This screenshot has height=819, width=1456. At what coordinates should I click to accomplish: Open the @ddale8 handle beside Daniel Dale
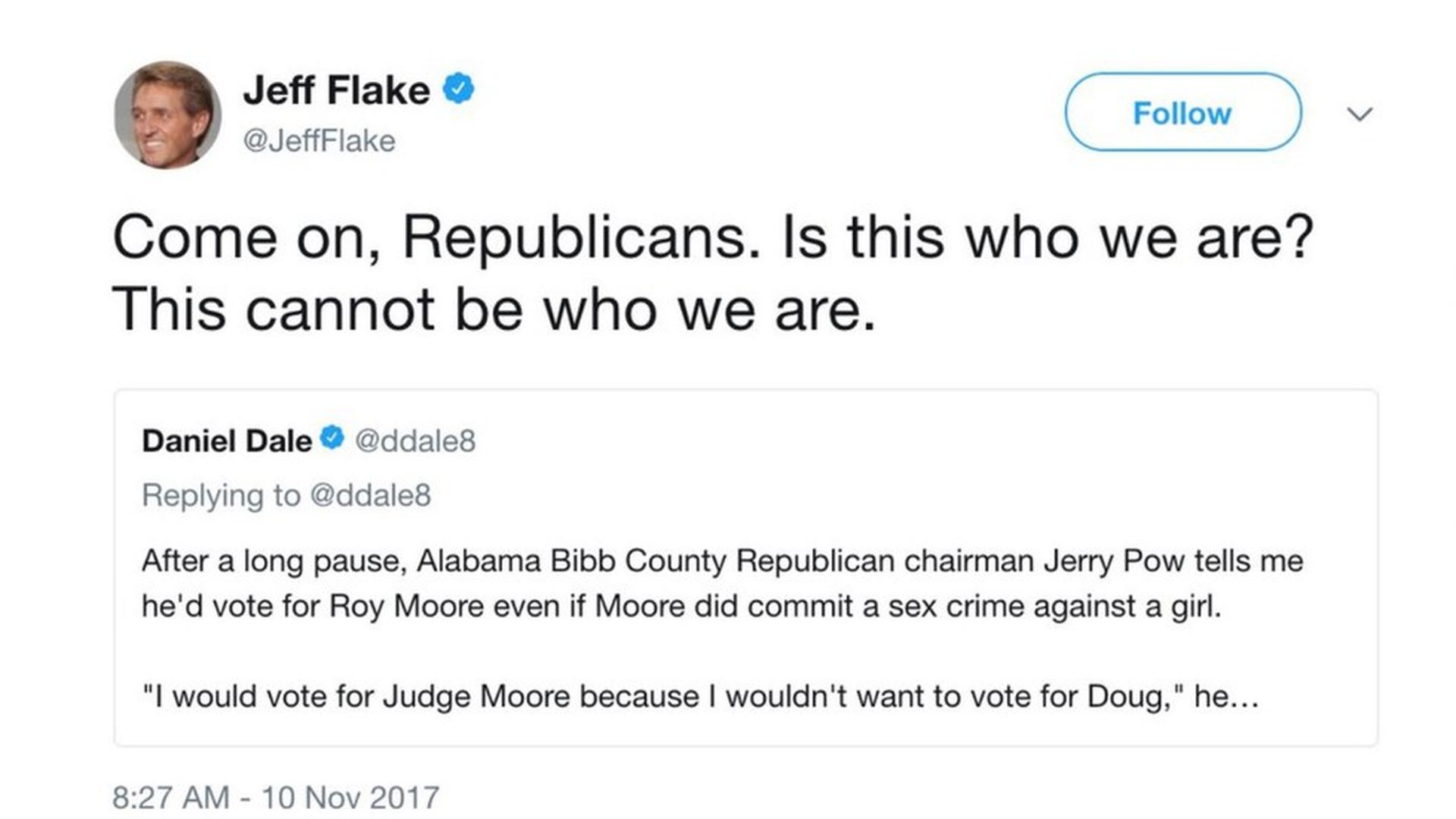tap(416, 441)
